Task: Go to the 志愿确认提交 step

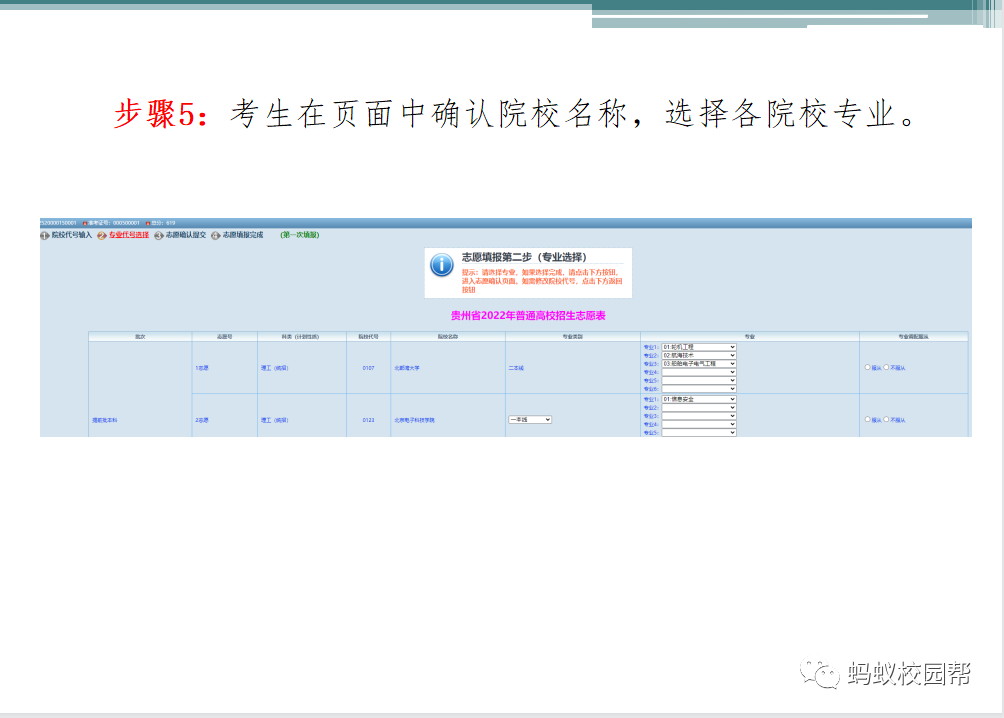Action: point(186,235)
